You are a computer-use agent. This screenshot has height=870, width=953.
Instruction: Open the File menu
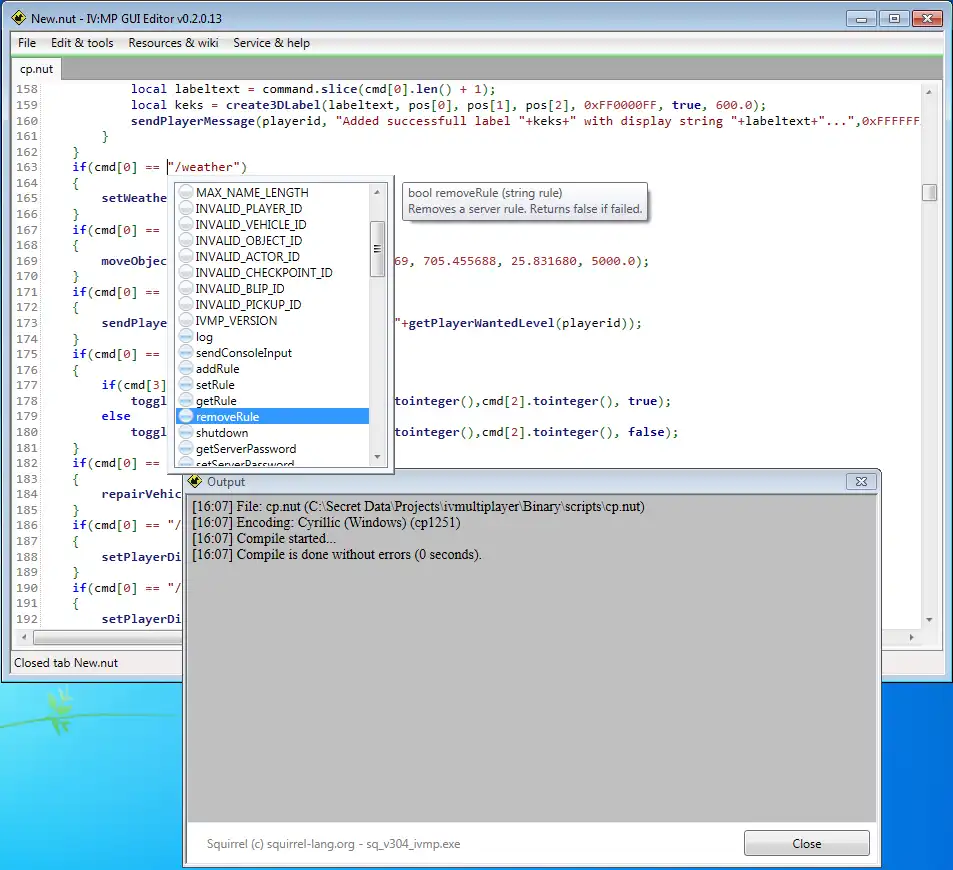click(x=27, y=43)
